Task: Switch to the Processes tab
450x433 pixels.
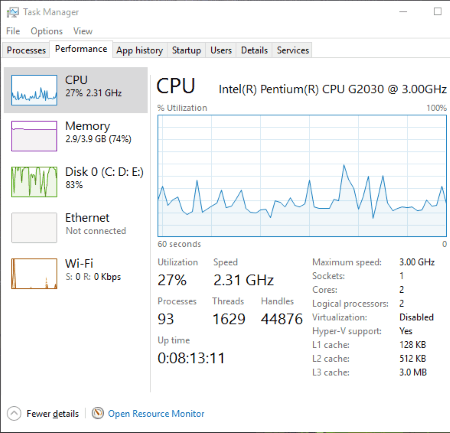Action: click(x=26, y=50)
